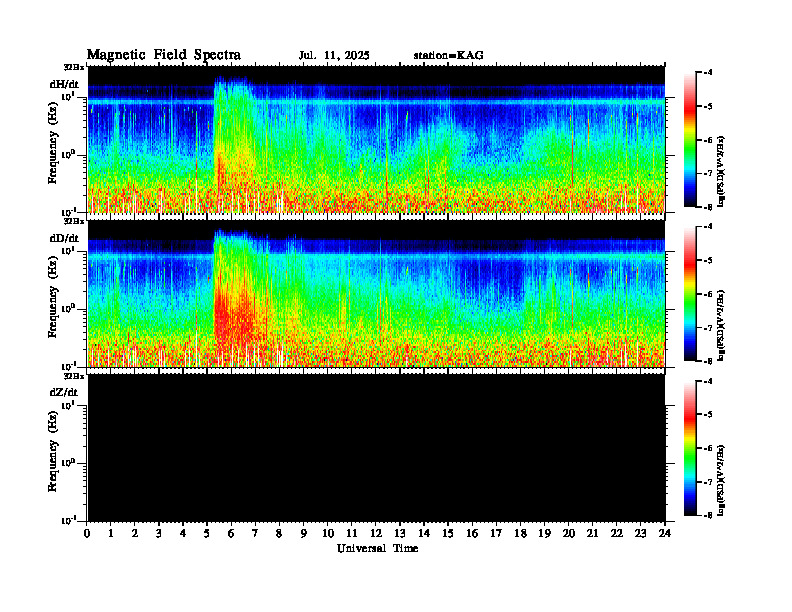
Task: Click hour tick label 9 on time axis
Action: click(304, 534)
